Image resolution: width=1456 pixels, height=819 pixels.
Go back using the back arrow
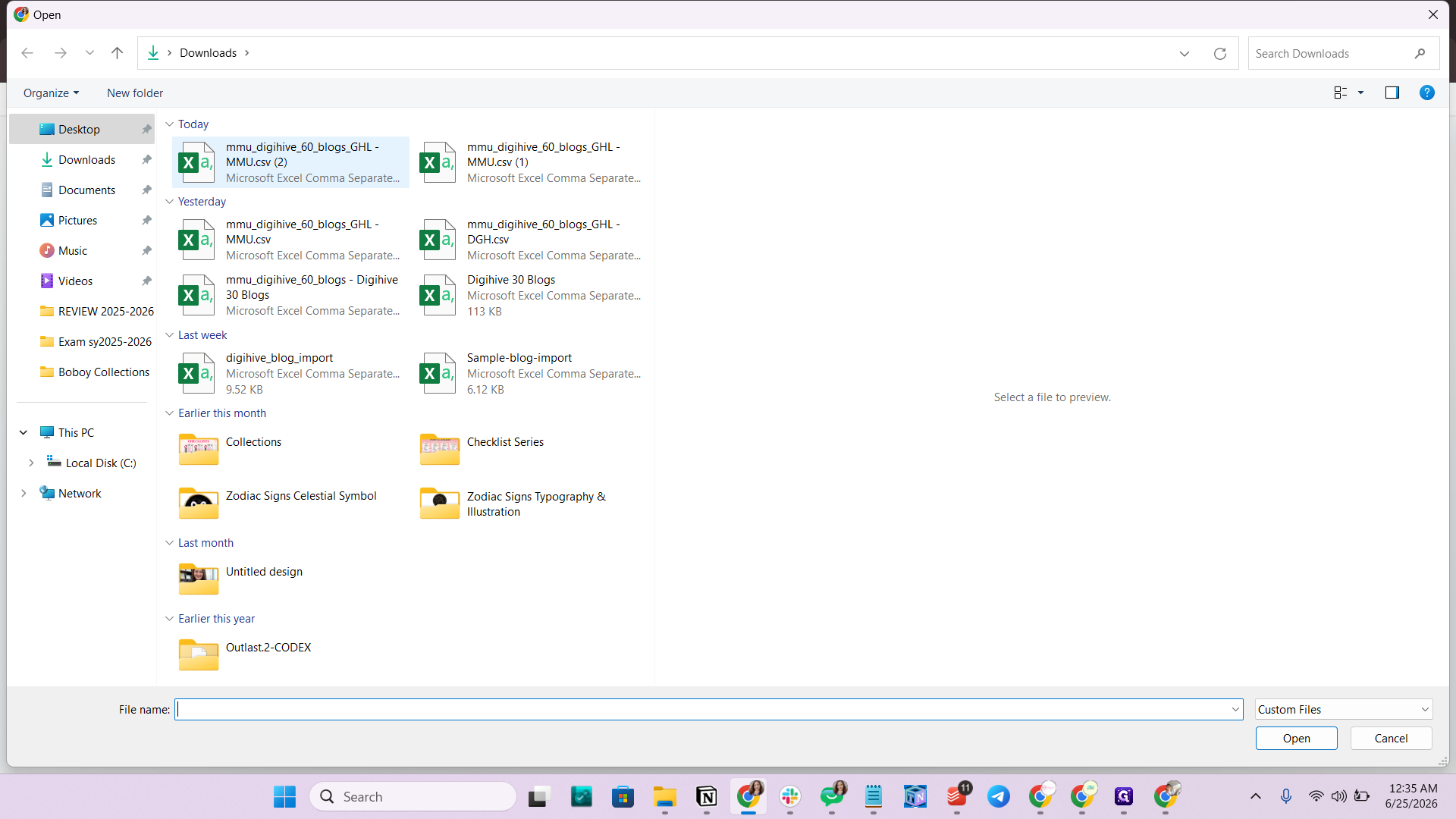27,53
